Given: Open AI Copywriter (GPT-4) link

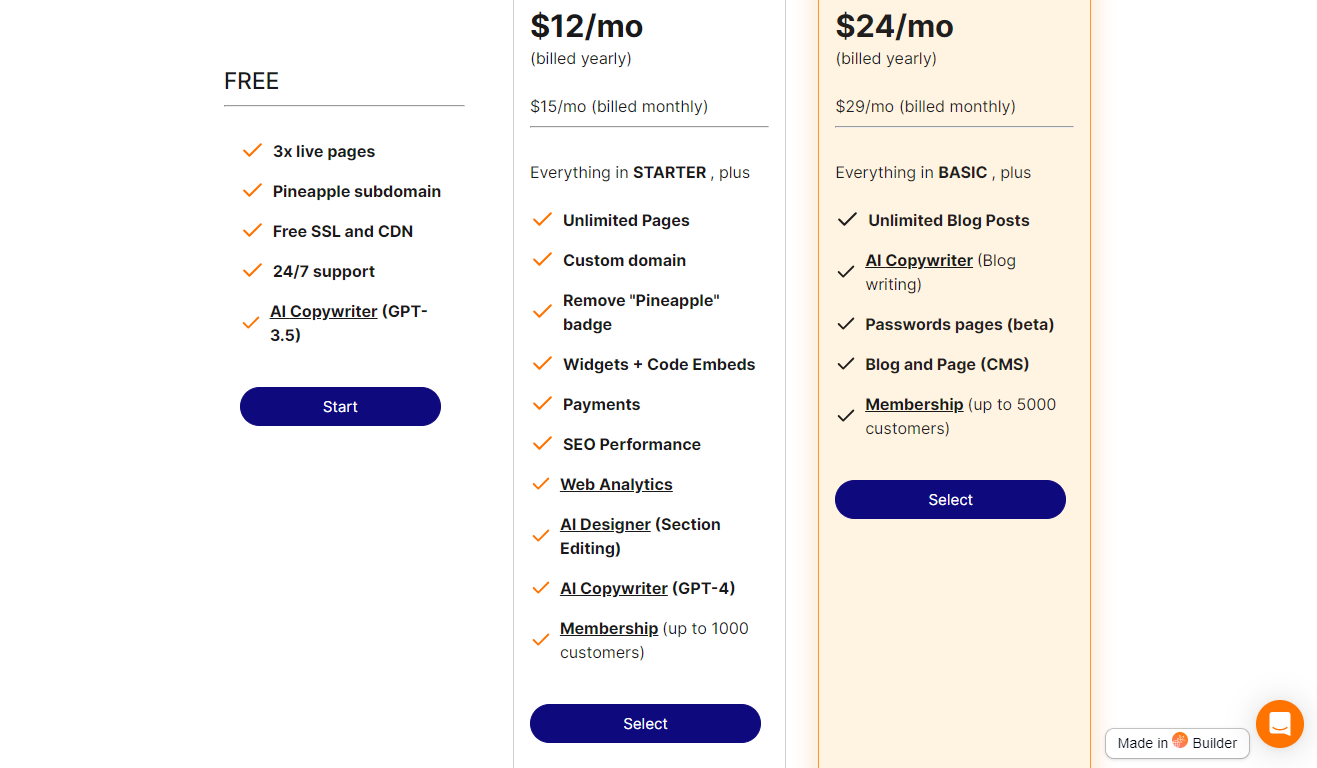Looking at the screenshot, I should 614,588.
